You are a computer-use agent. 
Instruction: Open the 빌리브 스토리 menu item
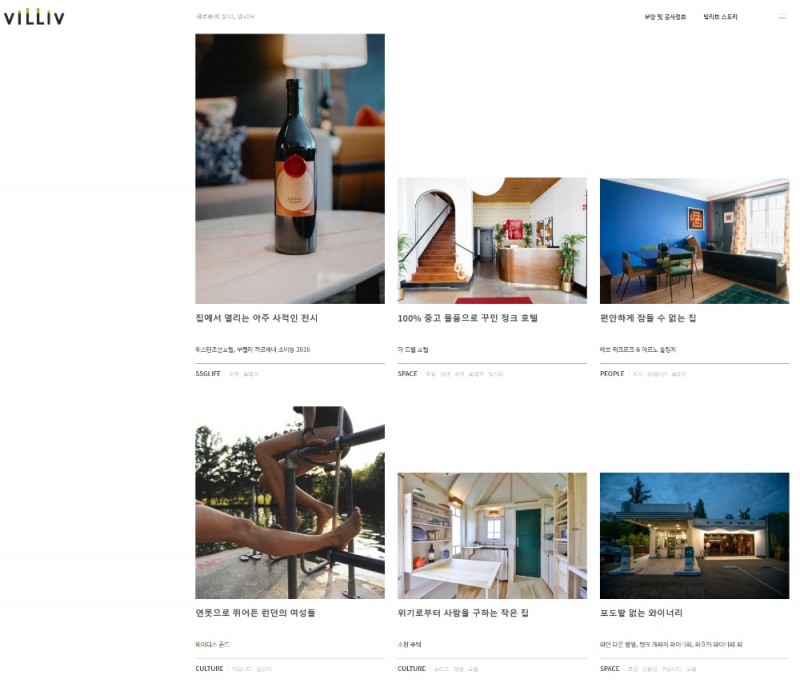pos(720,17)
